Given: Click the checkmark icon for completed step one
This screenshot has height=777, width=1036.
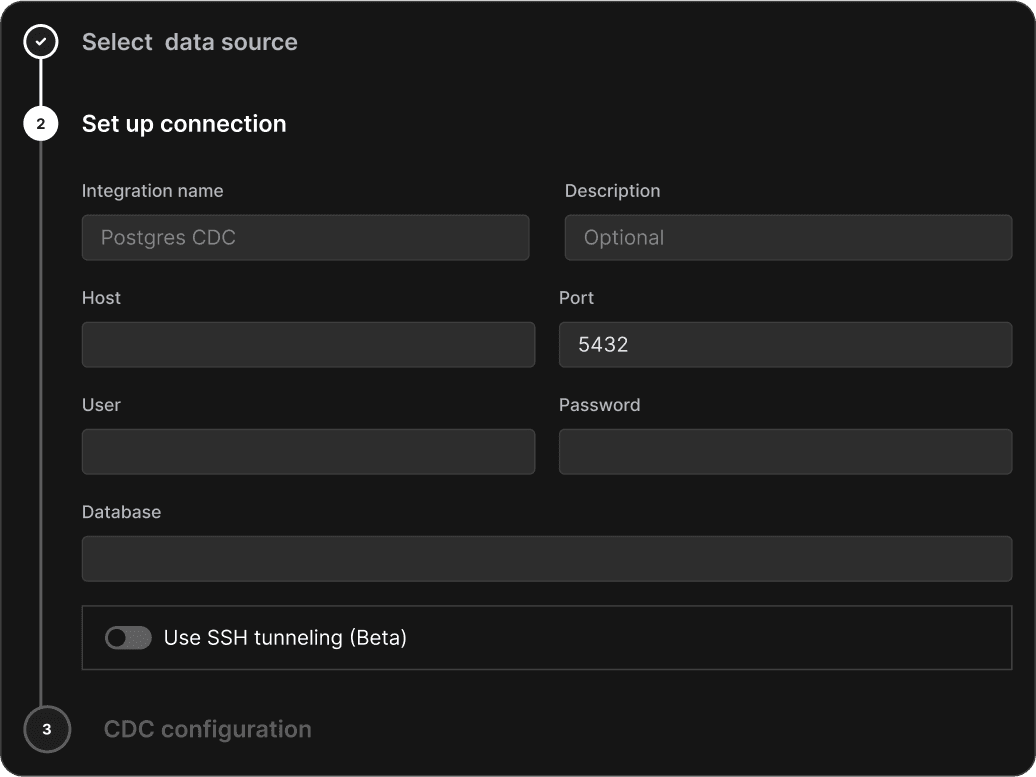Looking at the screenshot, I should 41,42.
